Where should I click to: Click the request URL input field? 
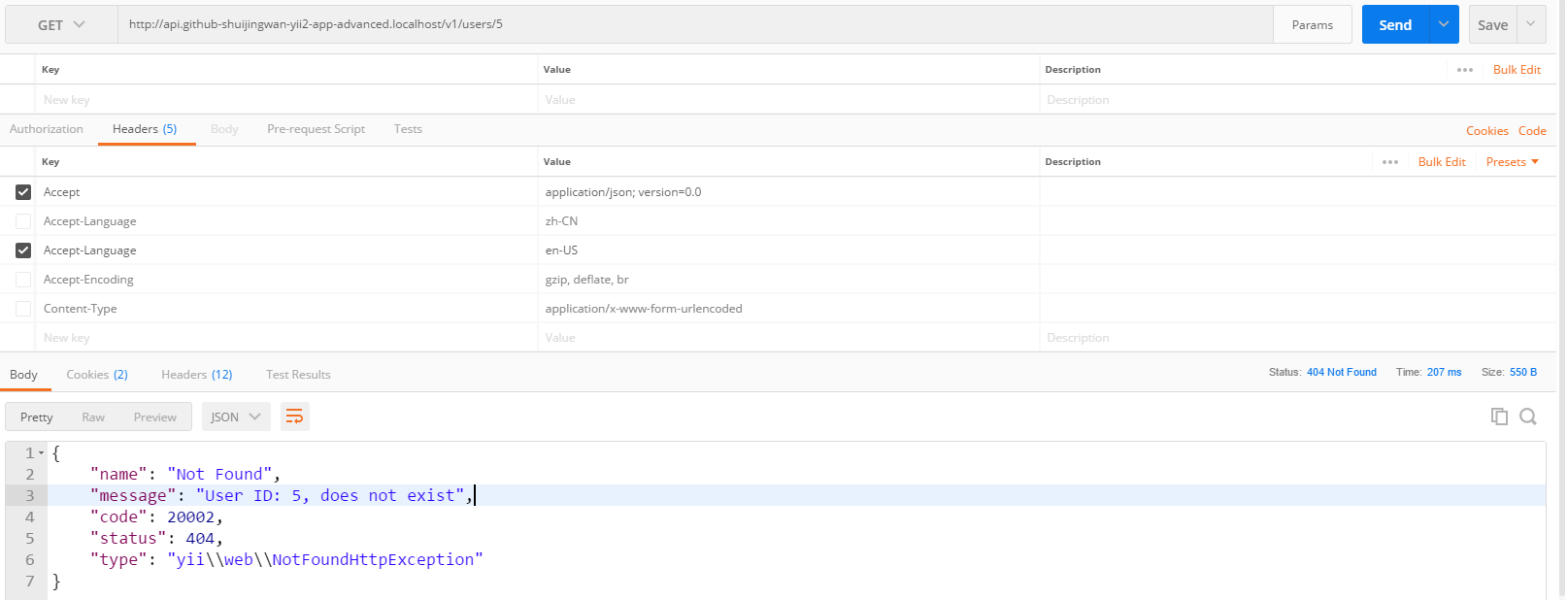point(694,25)
